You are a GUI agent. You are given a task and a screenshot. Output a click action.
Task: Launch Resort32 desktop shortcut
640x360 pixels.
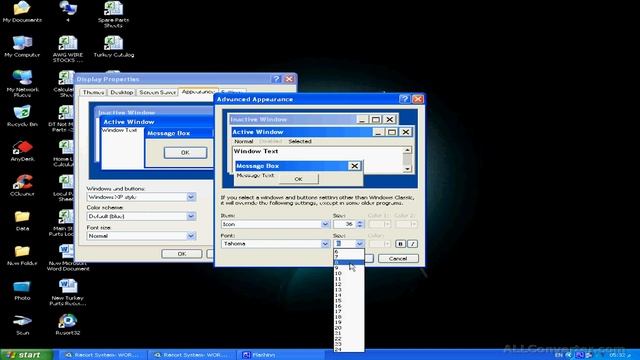point(68,324)
